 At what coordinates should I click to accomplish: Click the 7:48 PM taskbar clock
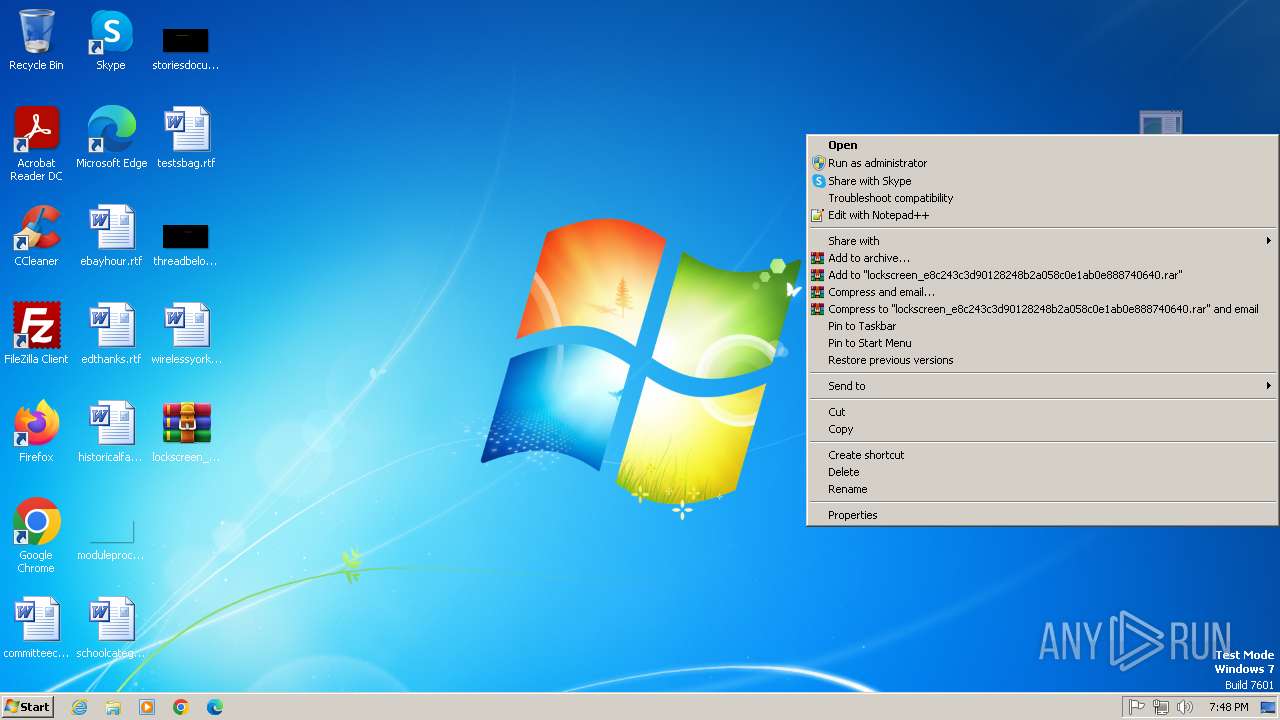point(1228,707)
